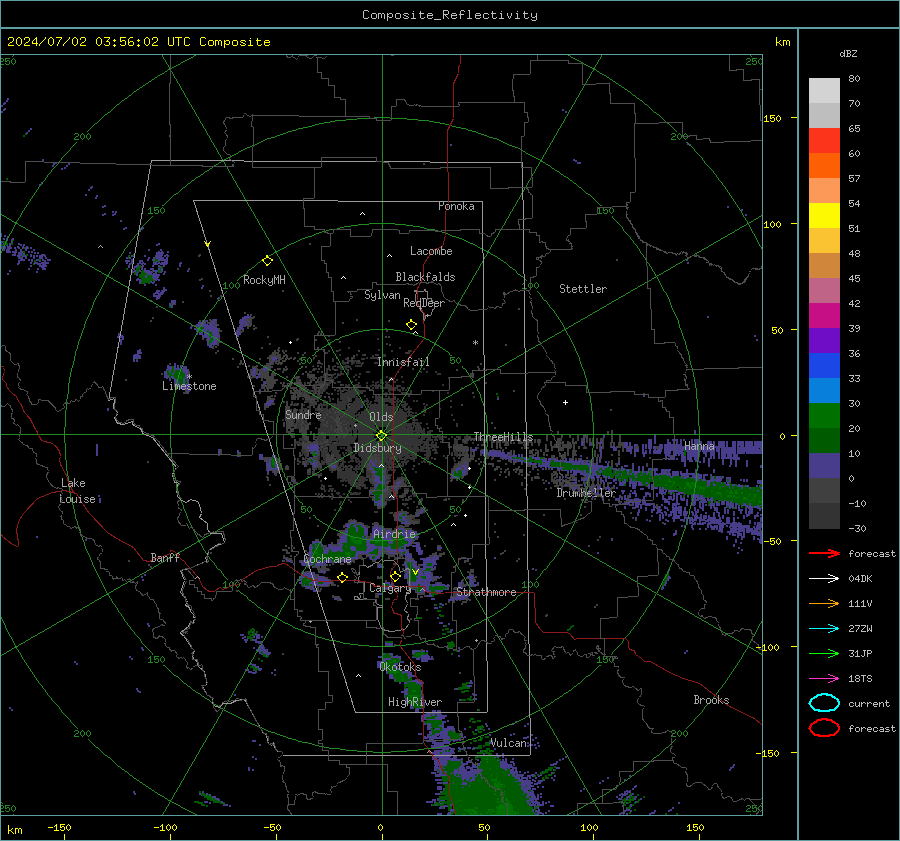Click the yellow diamond marker above Calgary

395,576
